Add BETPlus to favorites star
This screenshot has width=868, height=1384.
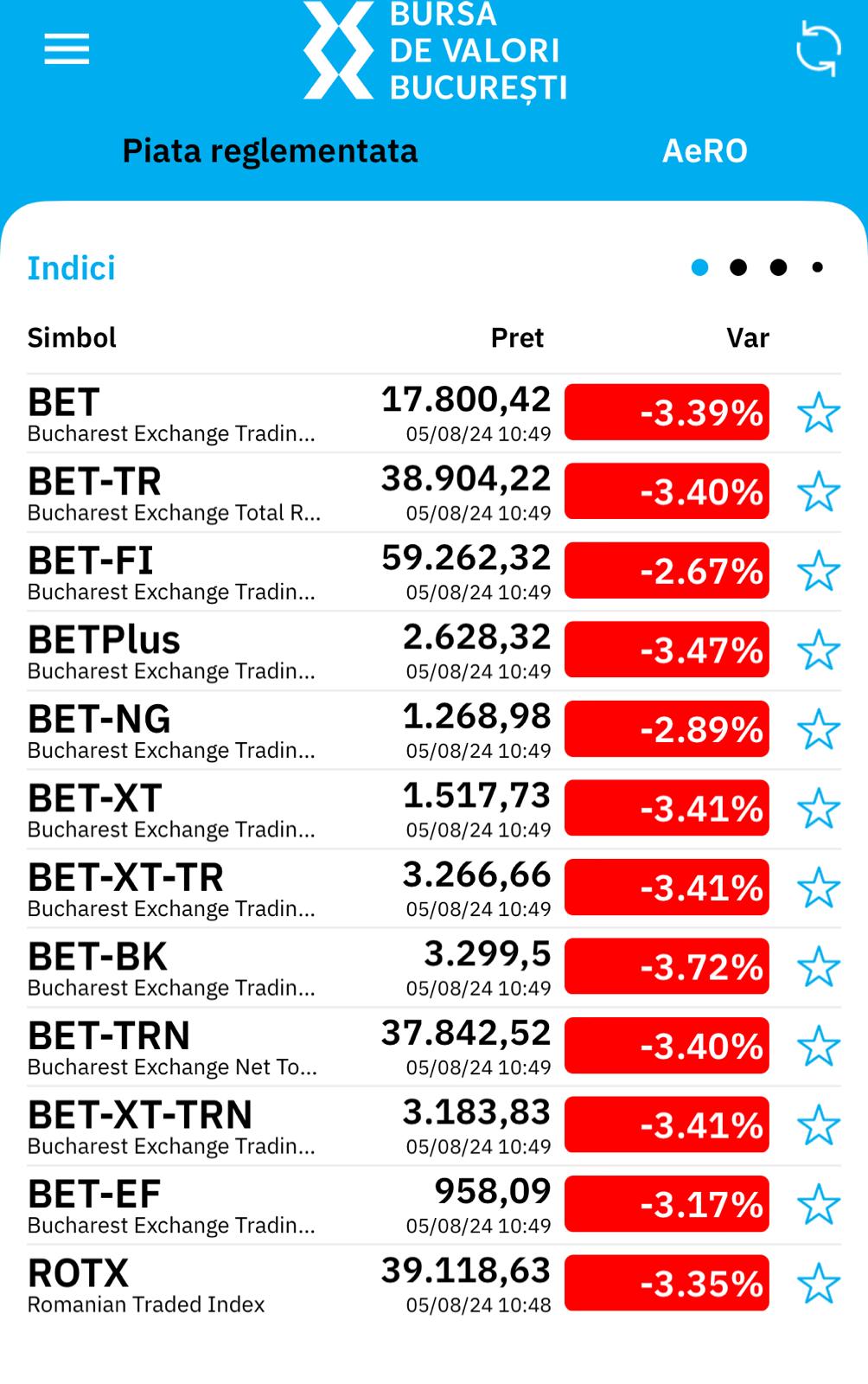tap(818, 650)
